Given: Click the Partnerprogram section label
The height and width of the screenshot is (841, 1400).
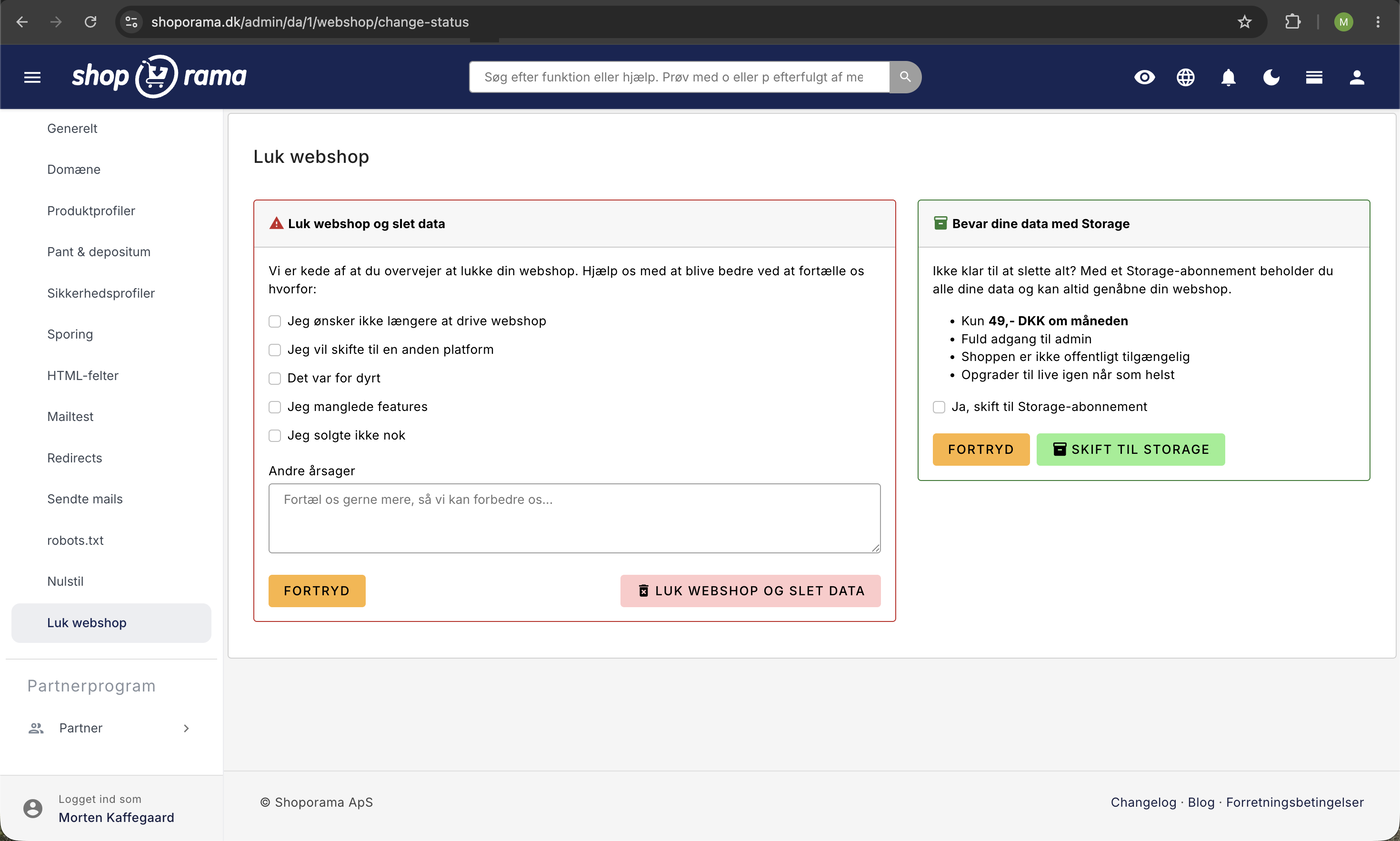Looking at the screenshot, I should click(91, 686).
